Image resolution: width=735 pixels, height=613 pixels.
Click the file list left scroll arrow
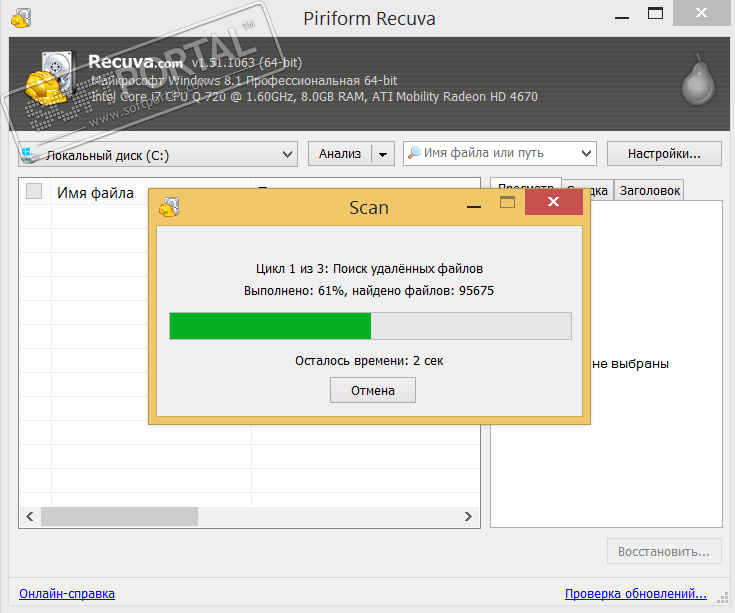tap(30, 516)
